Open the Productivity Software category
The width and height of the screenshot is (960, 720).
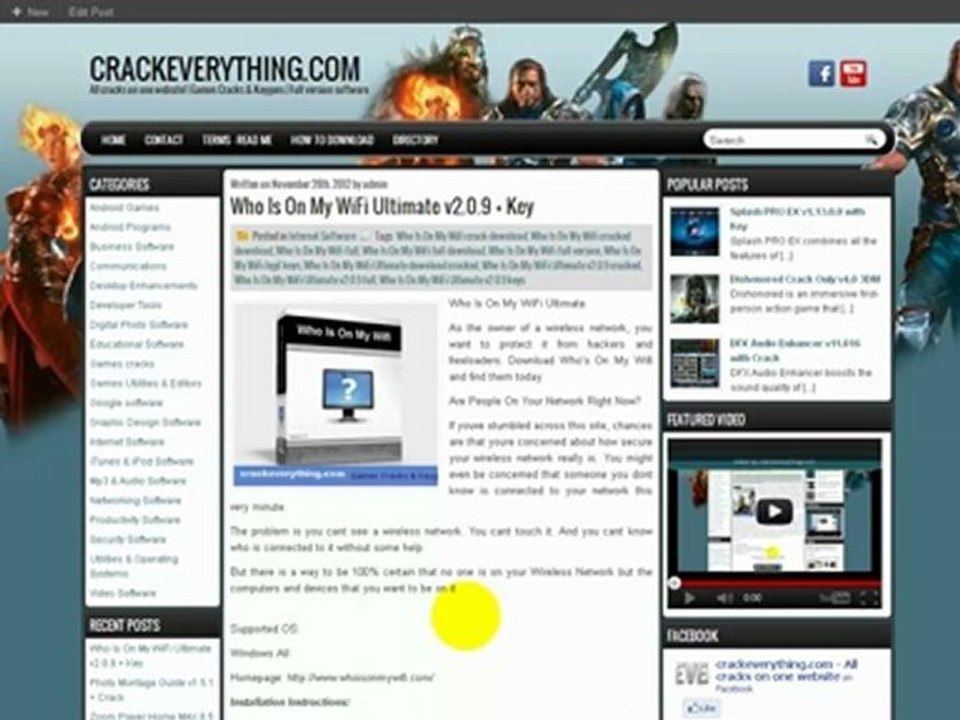coord(135,520)
